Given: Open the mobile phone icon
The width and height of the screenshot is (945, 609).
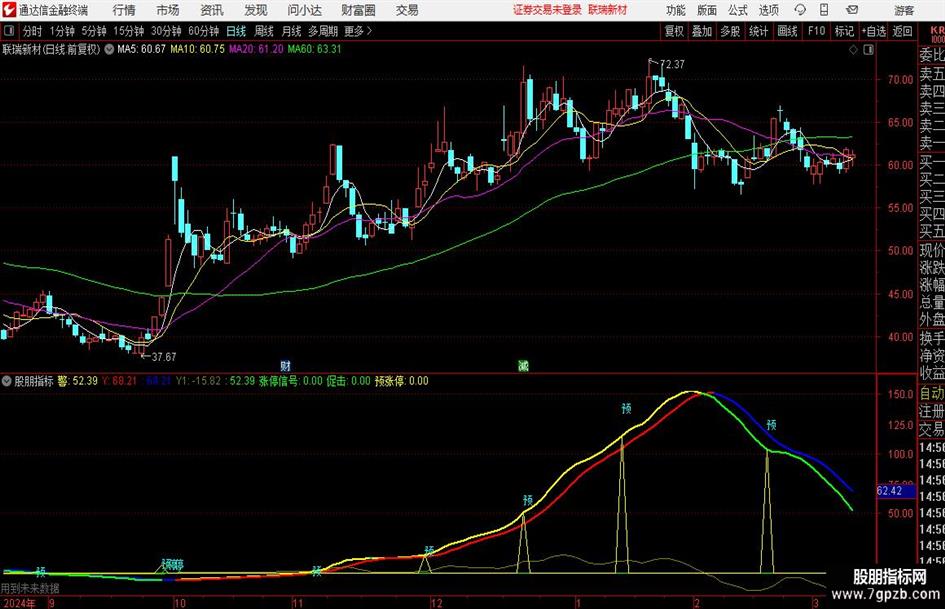Looking at the screenshot, I should [824, 10].
